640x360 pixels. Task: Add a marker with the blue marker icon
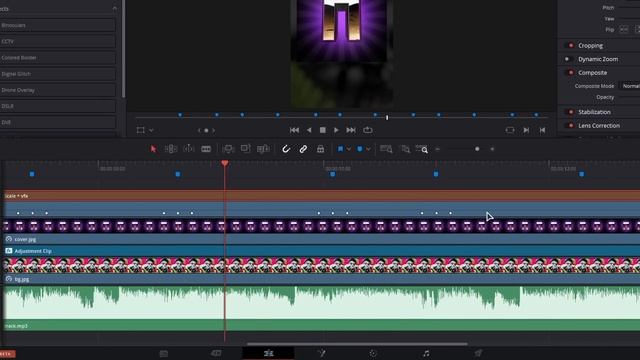[x=360, y=149]
